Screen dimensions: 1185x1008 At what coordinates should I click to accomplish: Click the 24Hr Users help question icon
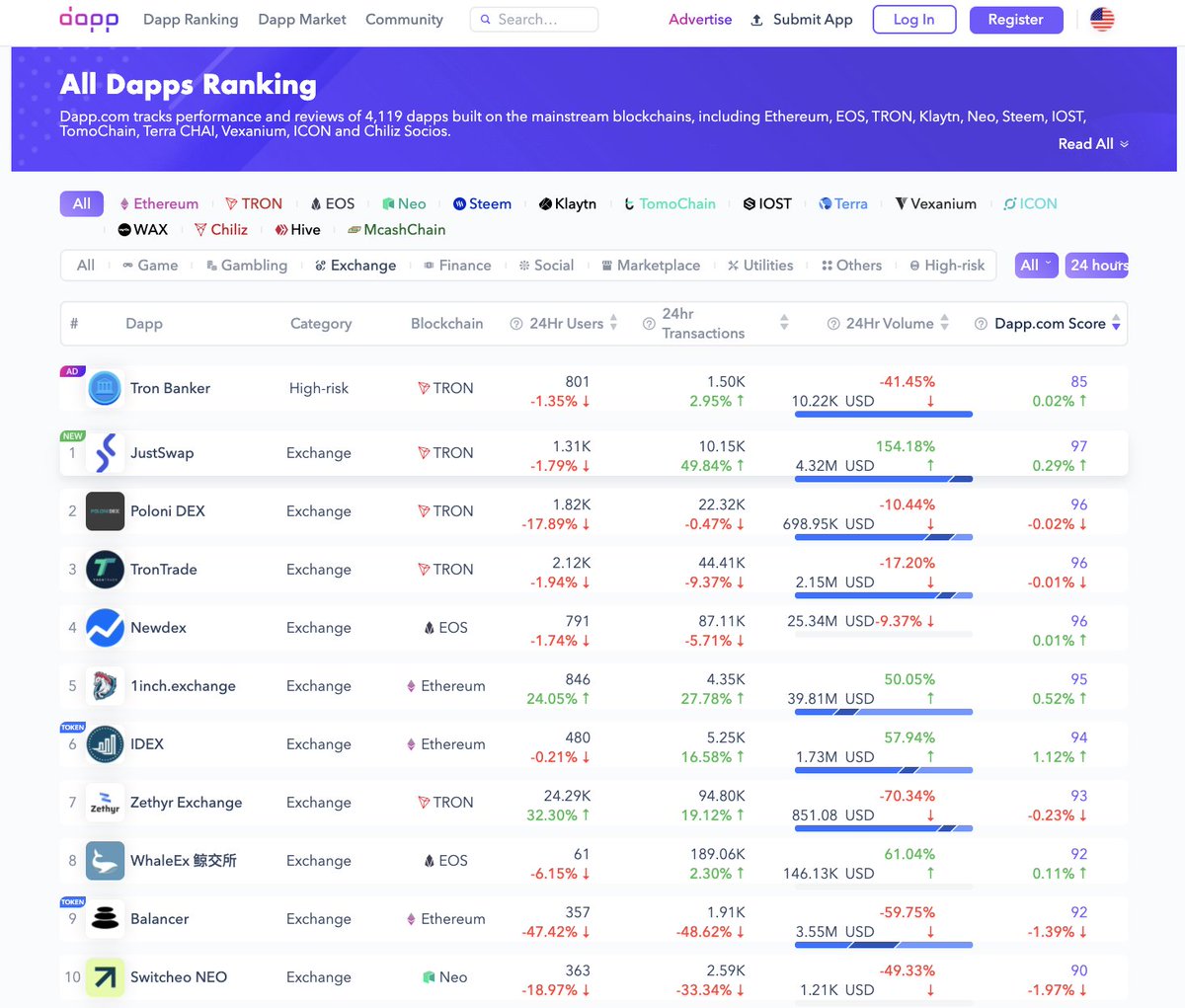tap(515, 324)
